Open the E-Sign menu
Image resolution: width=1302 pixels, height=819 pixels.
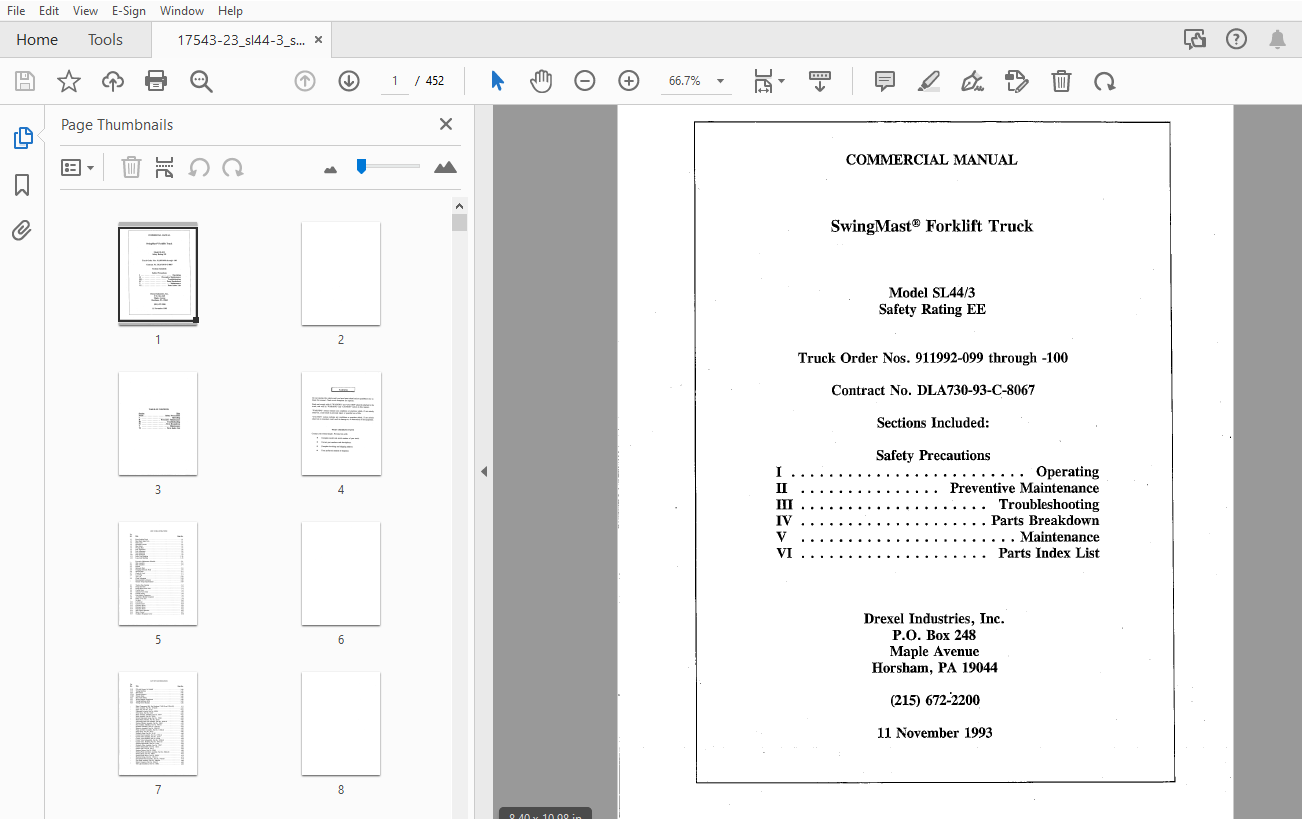pos(129,10)
